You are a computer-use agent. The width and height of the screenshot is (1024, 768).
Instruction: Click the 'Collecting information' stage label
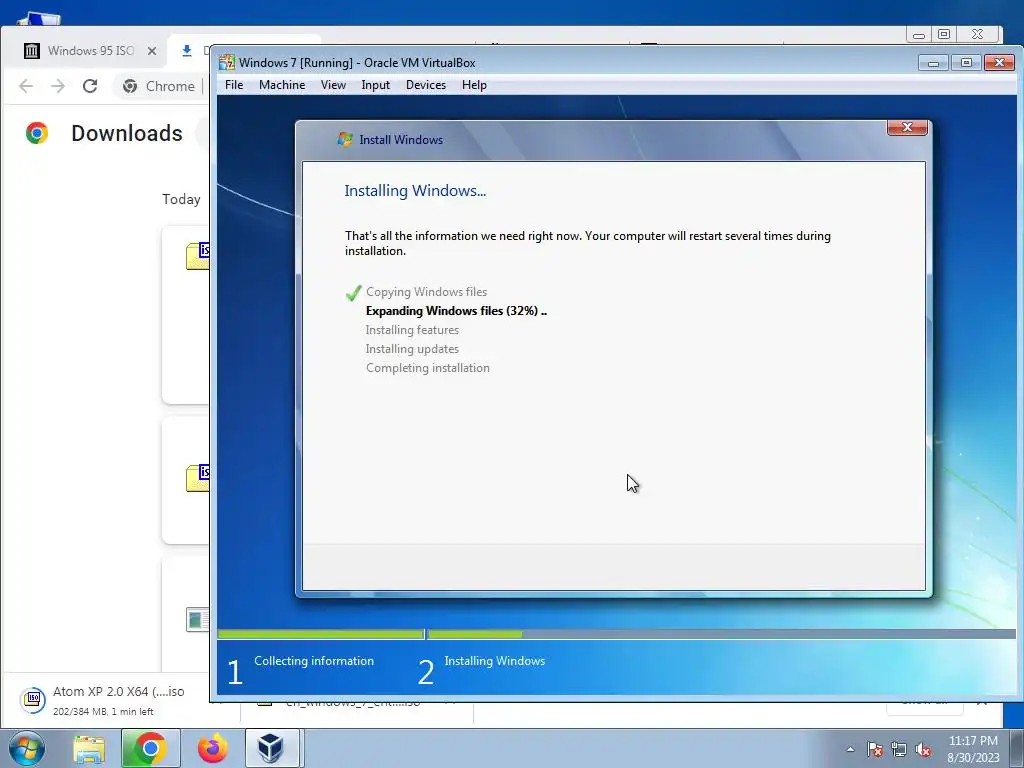click(314, 661)
